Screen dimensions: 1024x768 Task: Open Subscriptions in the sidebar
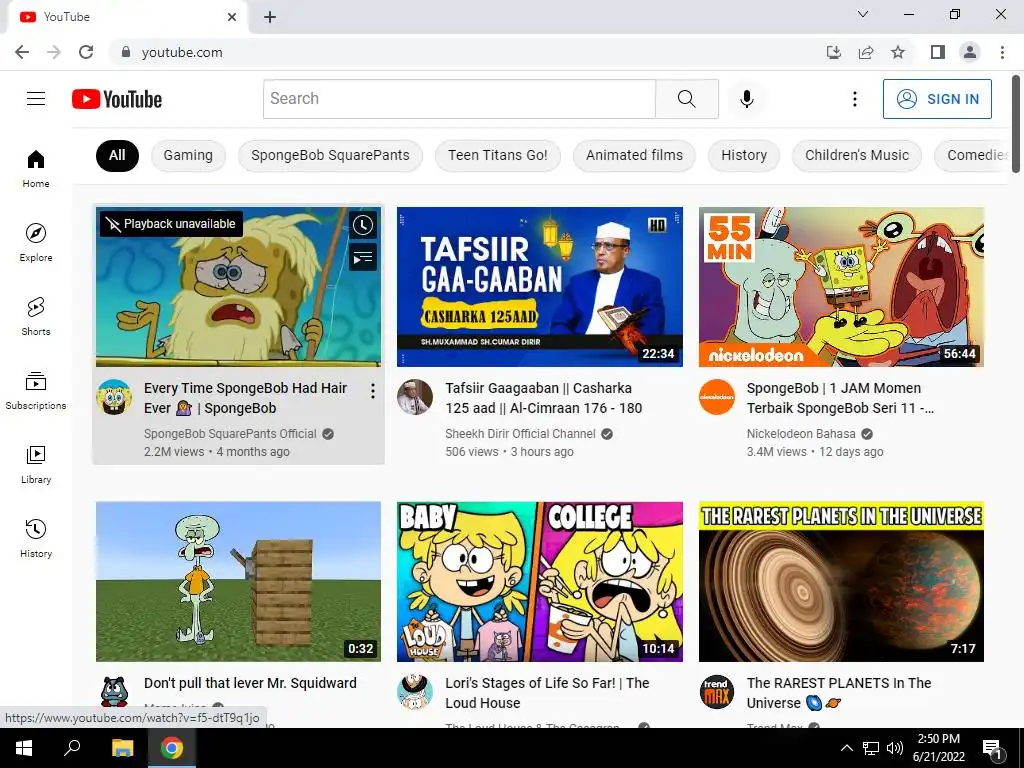36,391
